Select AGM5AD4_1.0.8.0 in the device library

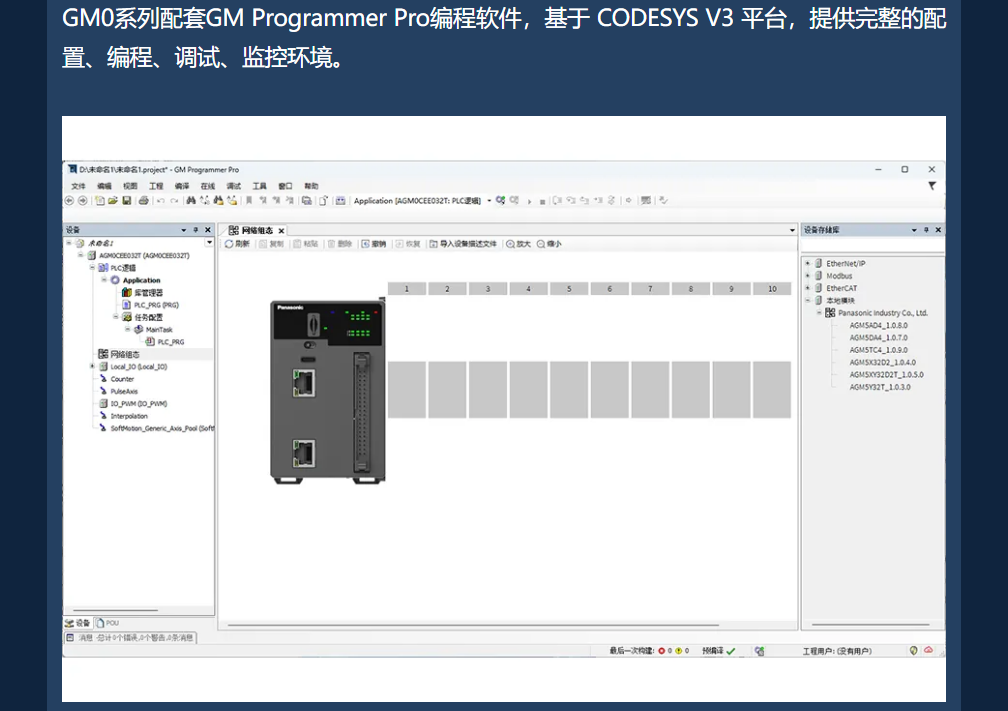click(879, 325)
